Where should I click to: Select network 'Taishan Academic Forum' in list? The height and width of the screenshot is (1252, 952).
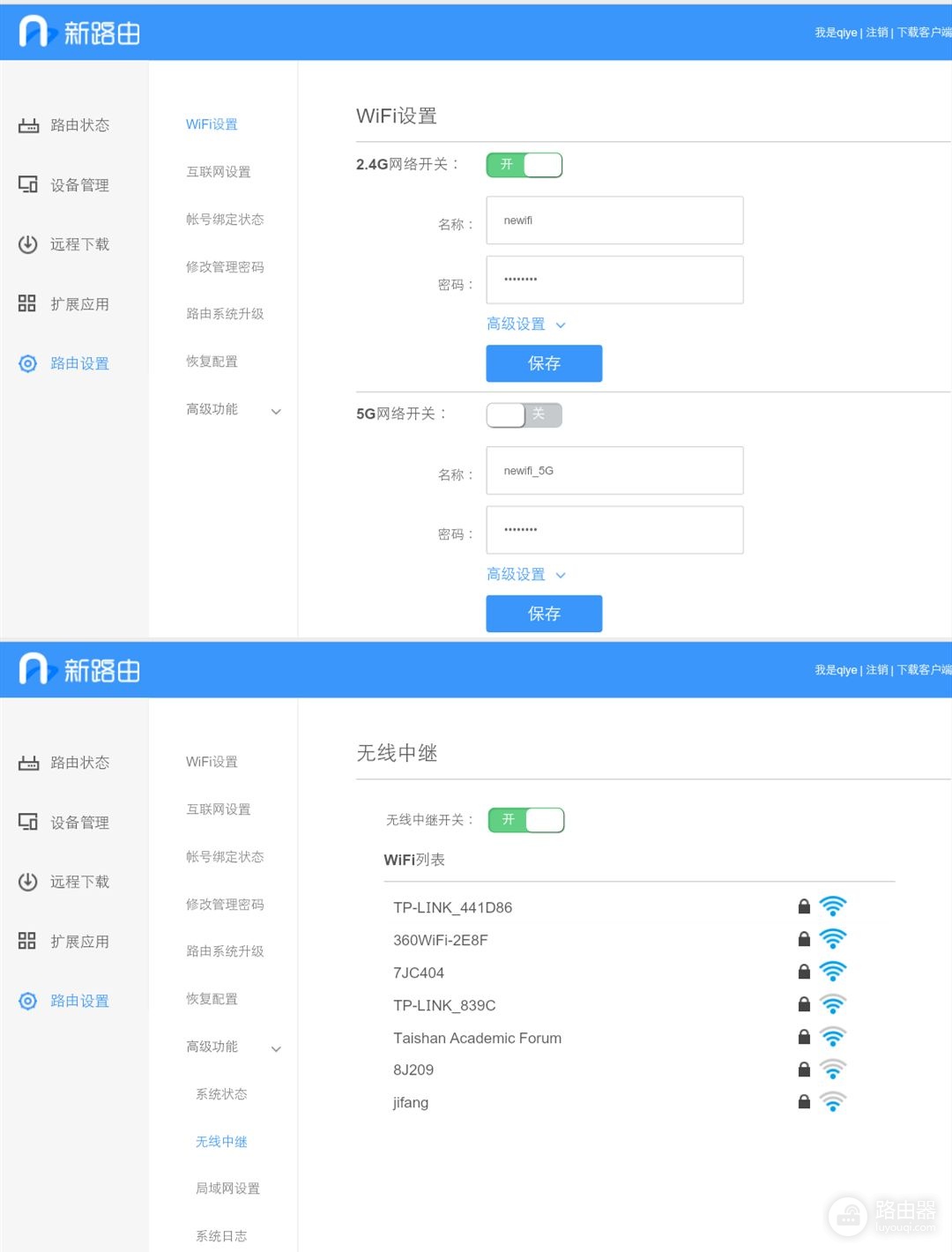pyautogui.click(x=477, y=1038)
